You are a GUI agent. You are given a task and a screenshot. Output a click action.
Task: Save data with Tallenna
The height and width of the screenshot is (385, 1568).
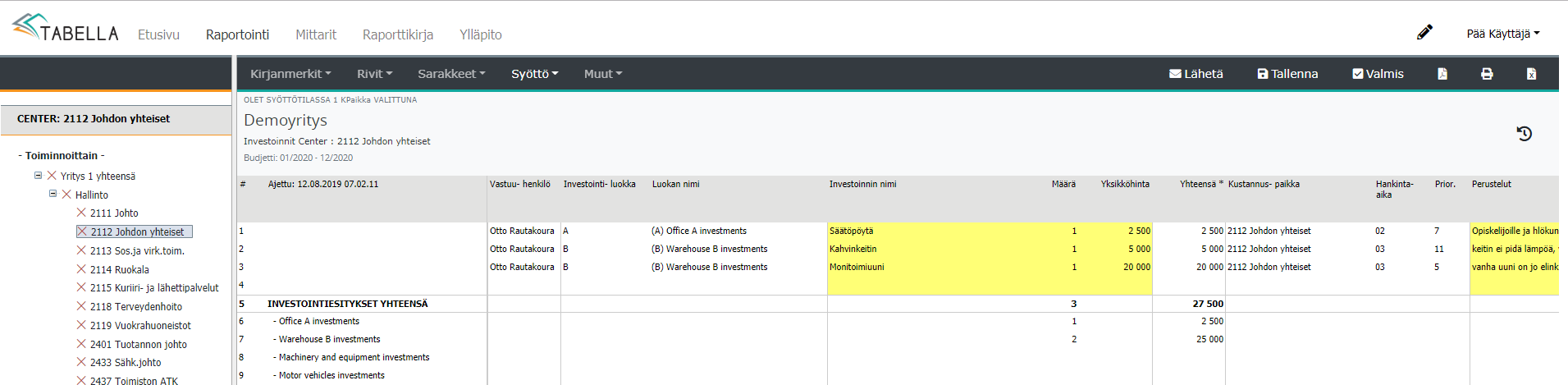point(1287,74)
